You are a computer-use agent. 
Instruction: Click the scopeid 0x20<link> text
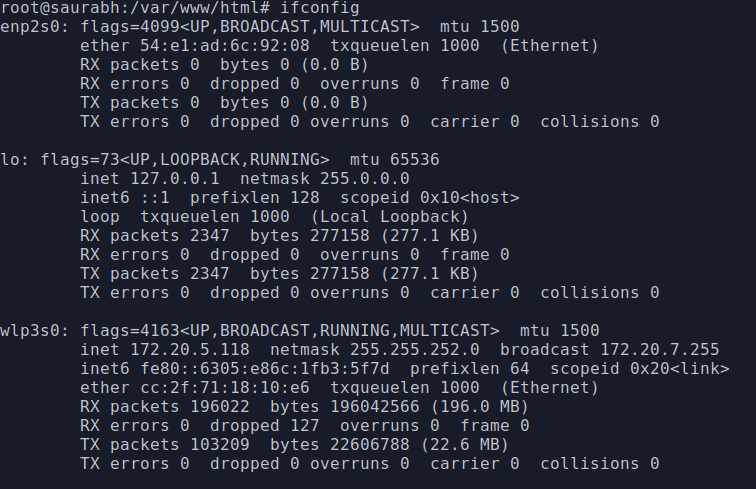[x=640, y=369]
